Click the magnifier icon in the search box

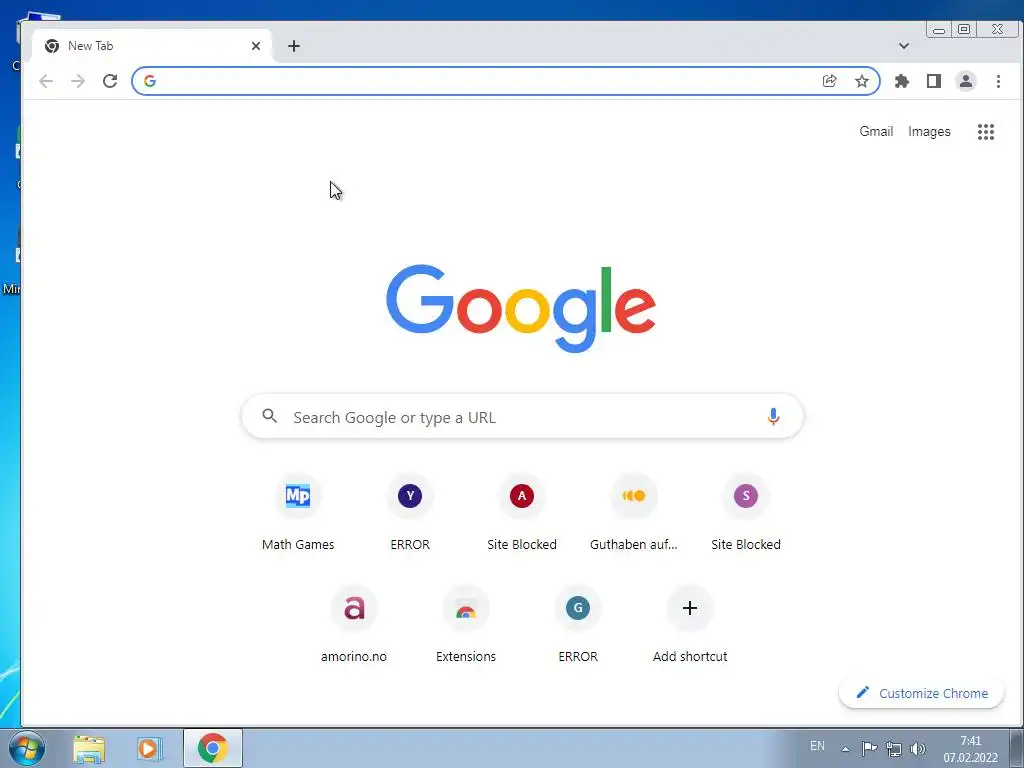point(269,415)
